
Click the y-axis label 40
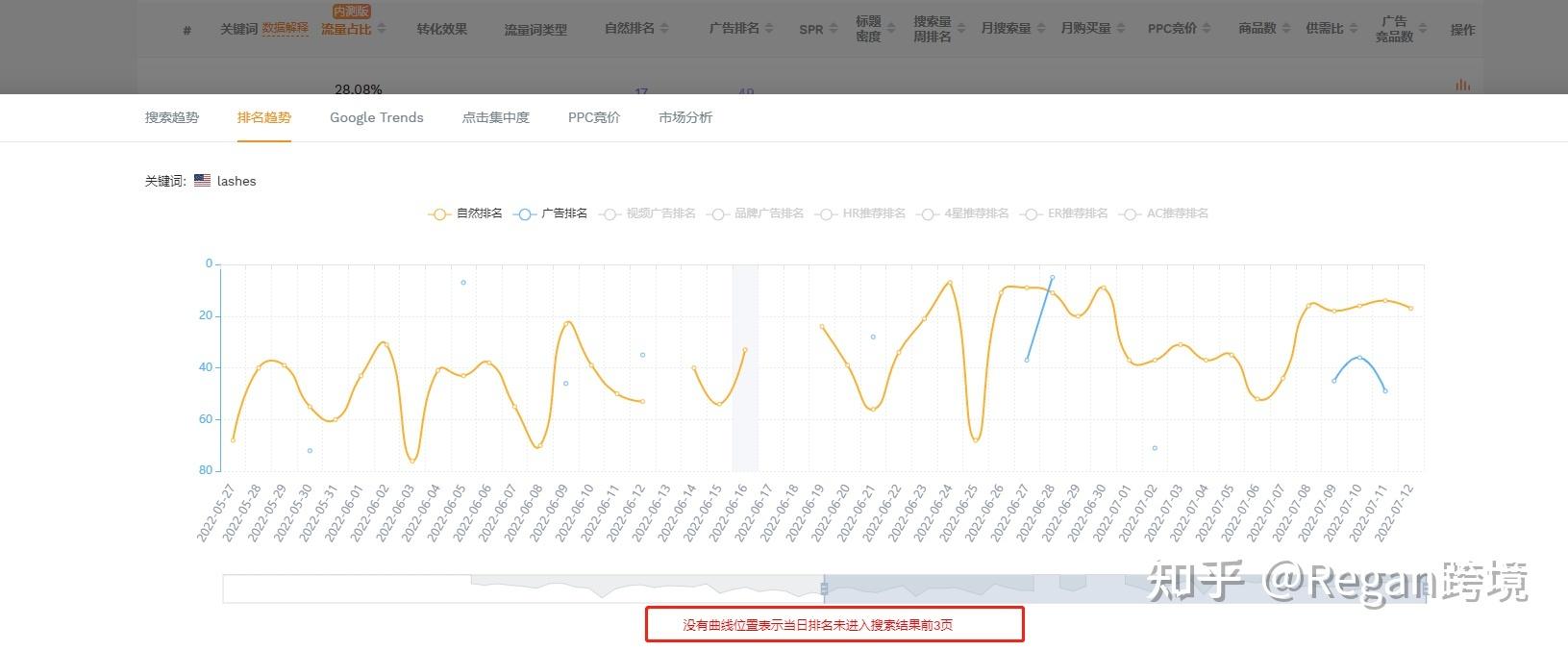pyautogui.click(x=206, y=367)
